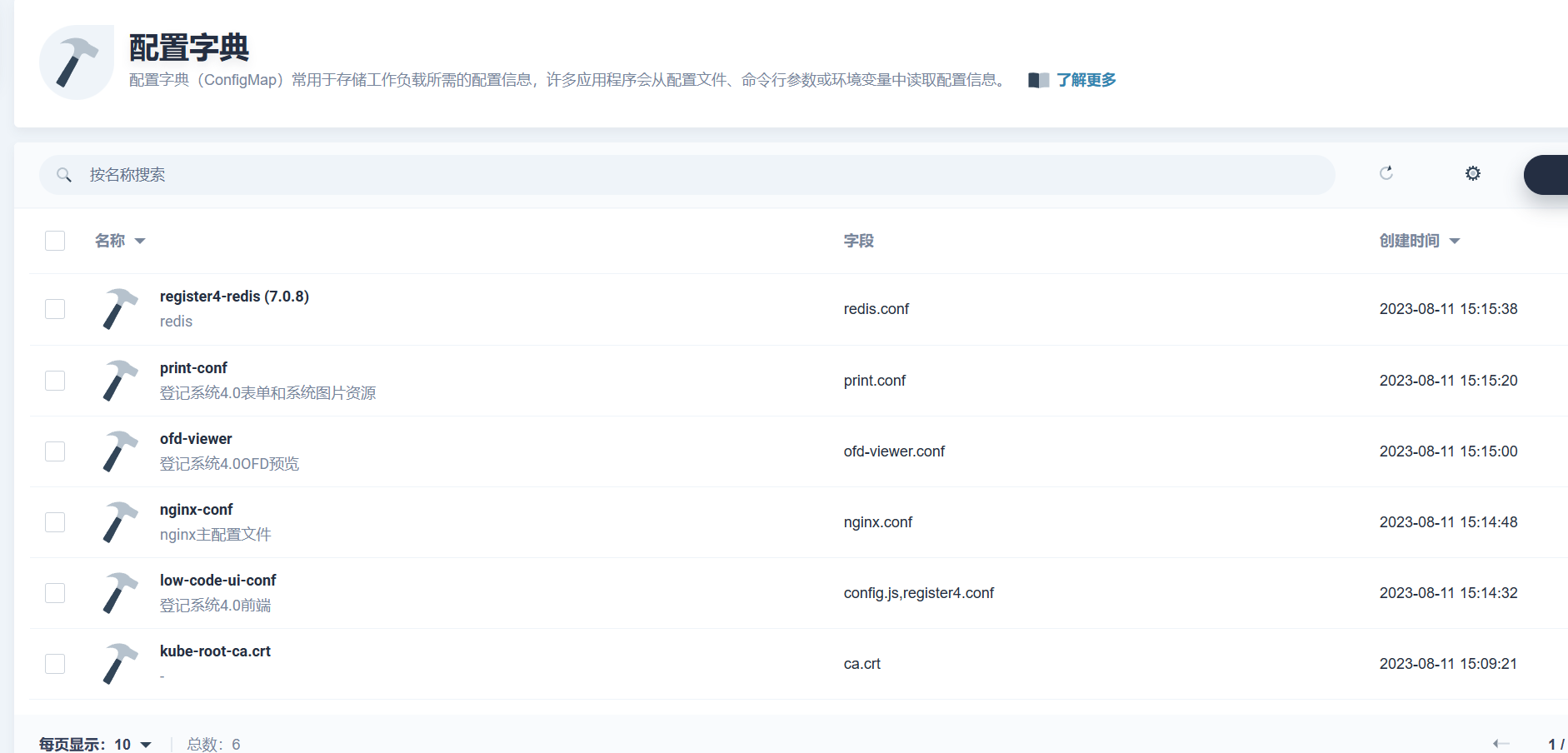This screenshot has width=1568, height=753.
Task: Go to previous page arrow
Action: tap(1501, 743)
